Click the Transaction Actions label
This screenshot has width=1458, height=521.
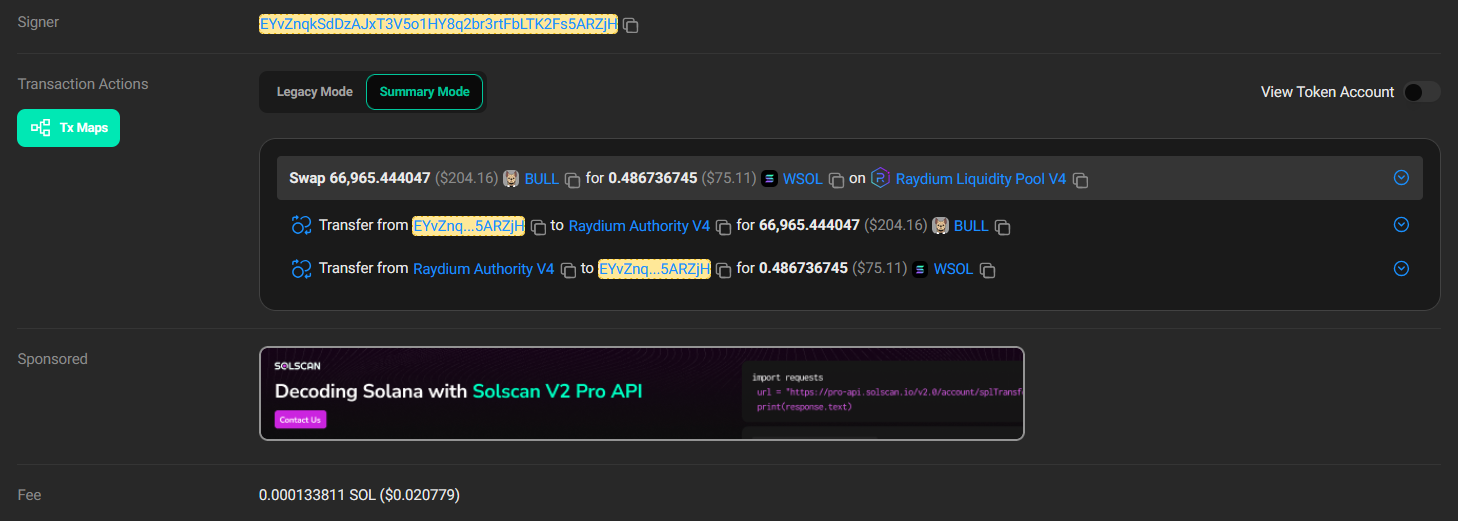pyautogui.click(x=83, y=84)
